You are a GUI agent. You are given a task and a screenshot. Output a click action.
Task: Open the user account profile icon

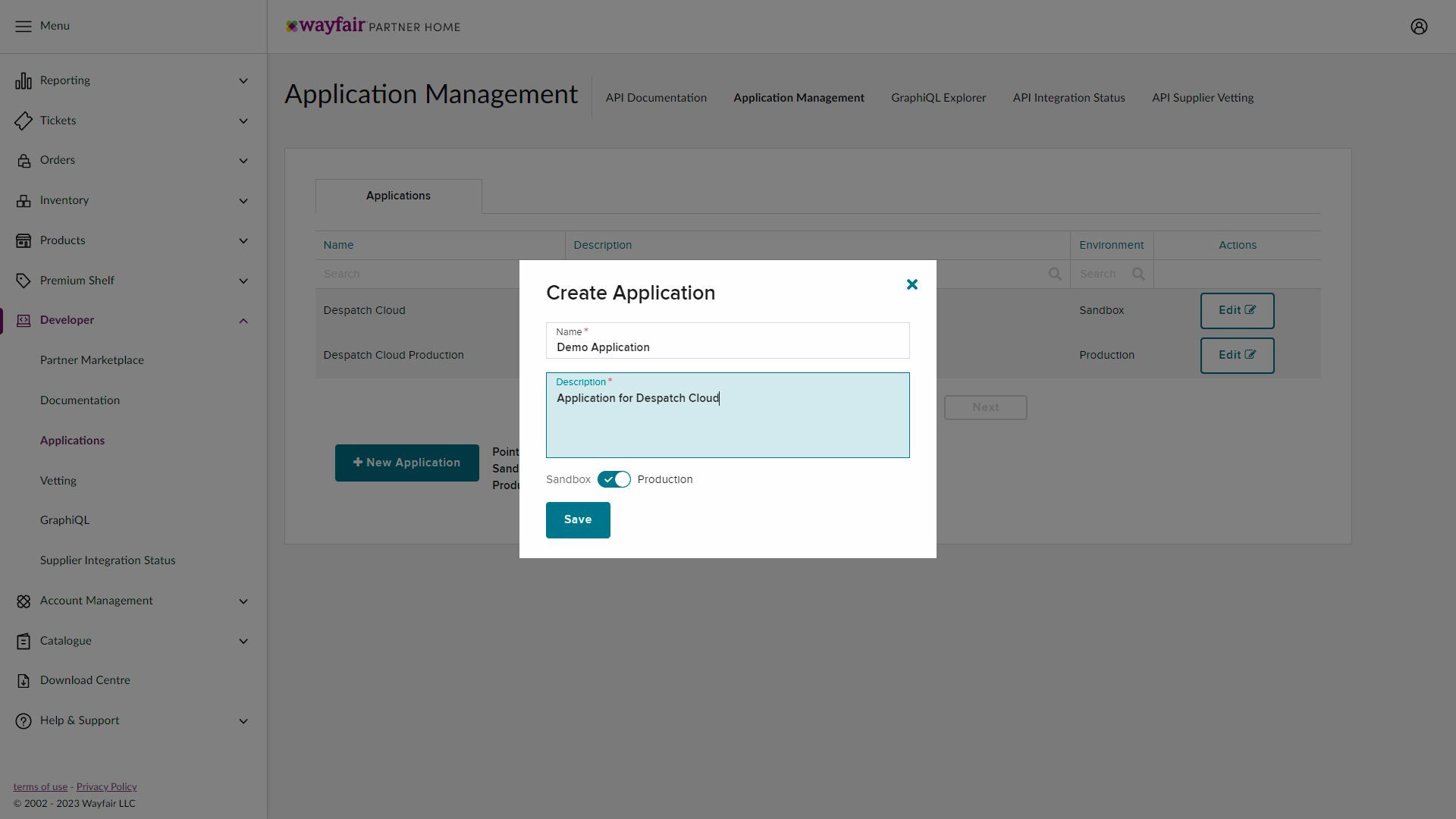(x=1419, y=27)
